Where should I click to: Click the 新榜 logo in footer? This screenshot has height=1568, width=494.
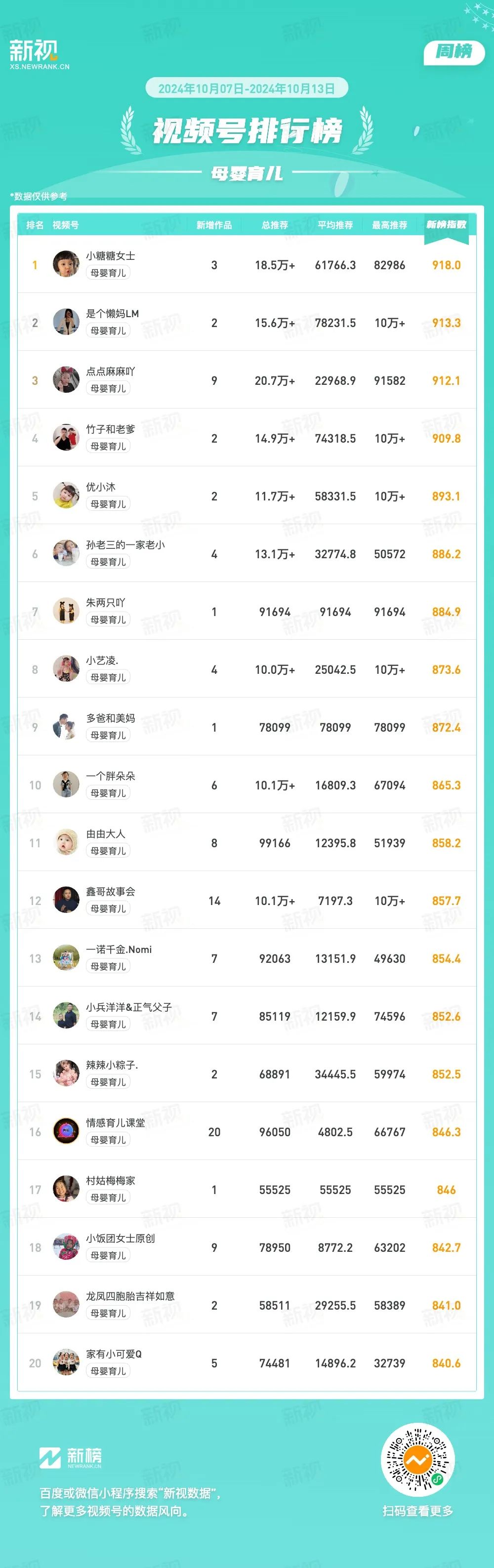pos(71,1457)
